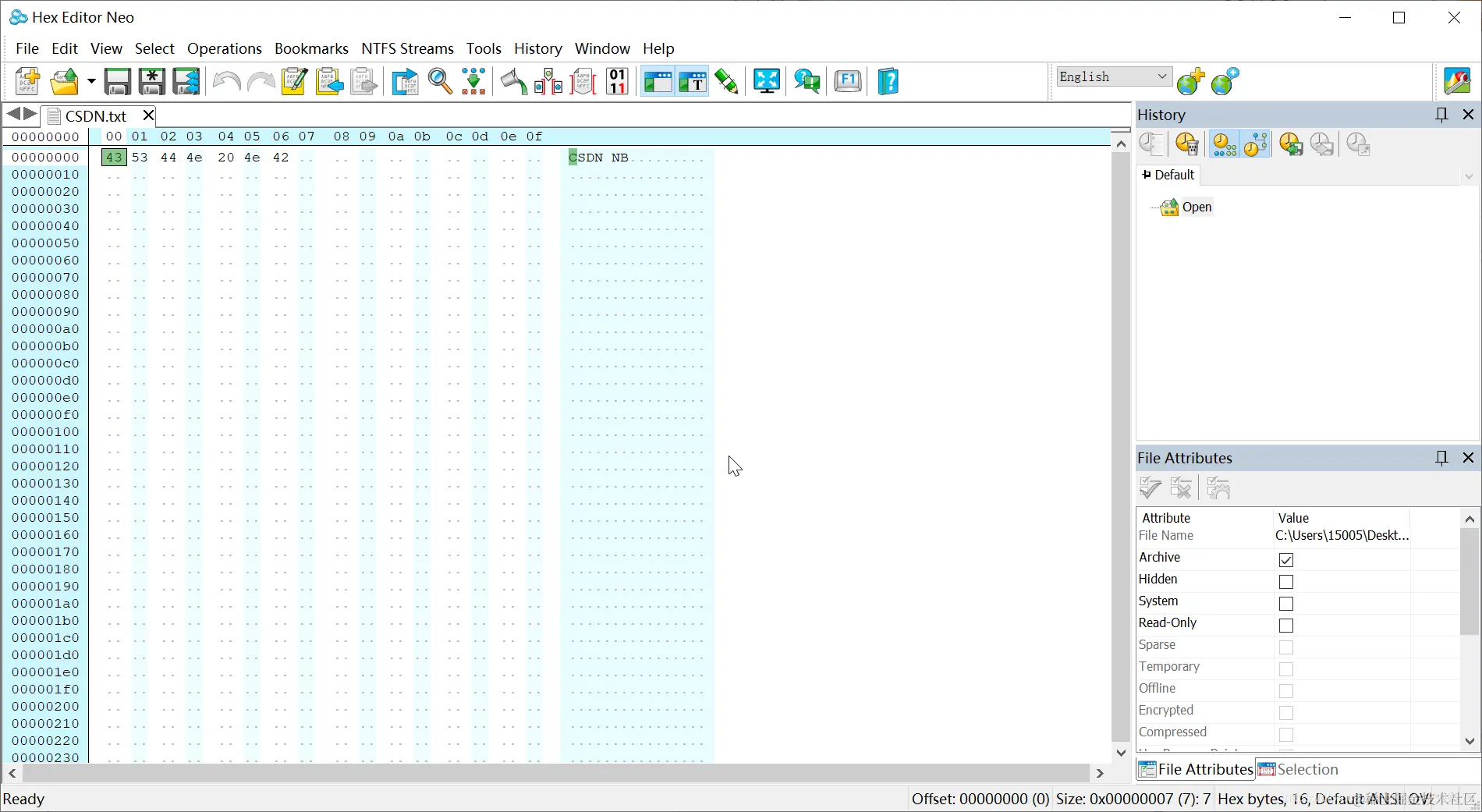Toggle the Hidden checkbox
Viewport: 1482px width, 812px height.
click(1286, 582)
